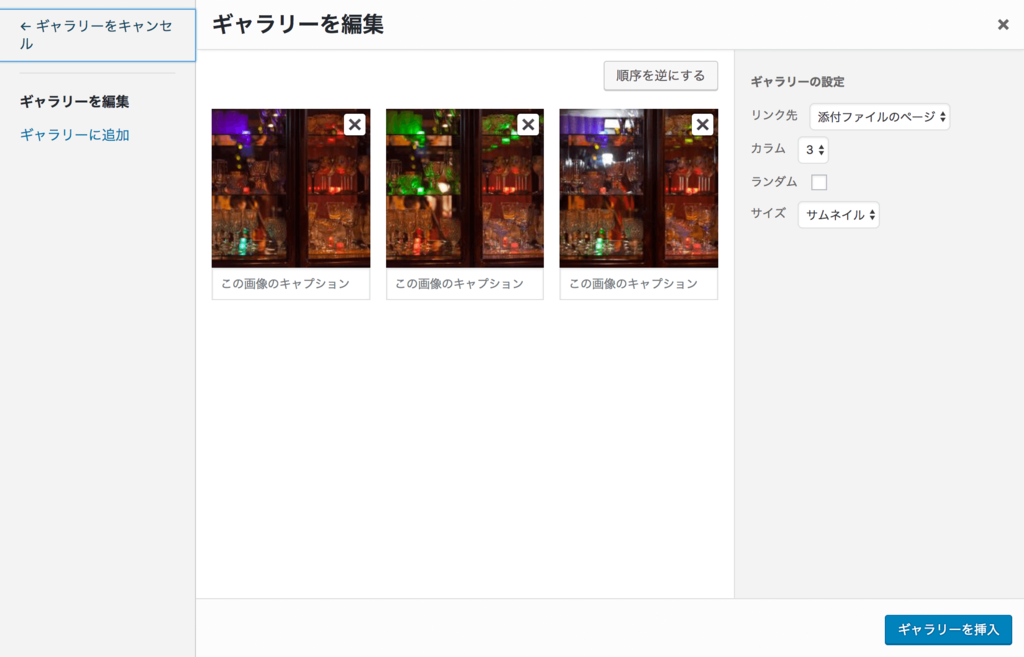The image size is (1024, 657).
Task: Select the rightmost glassware photo thumbnail
Action: click(638, 190)
